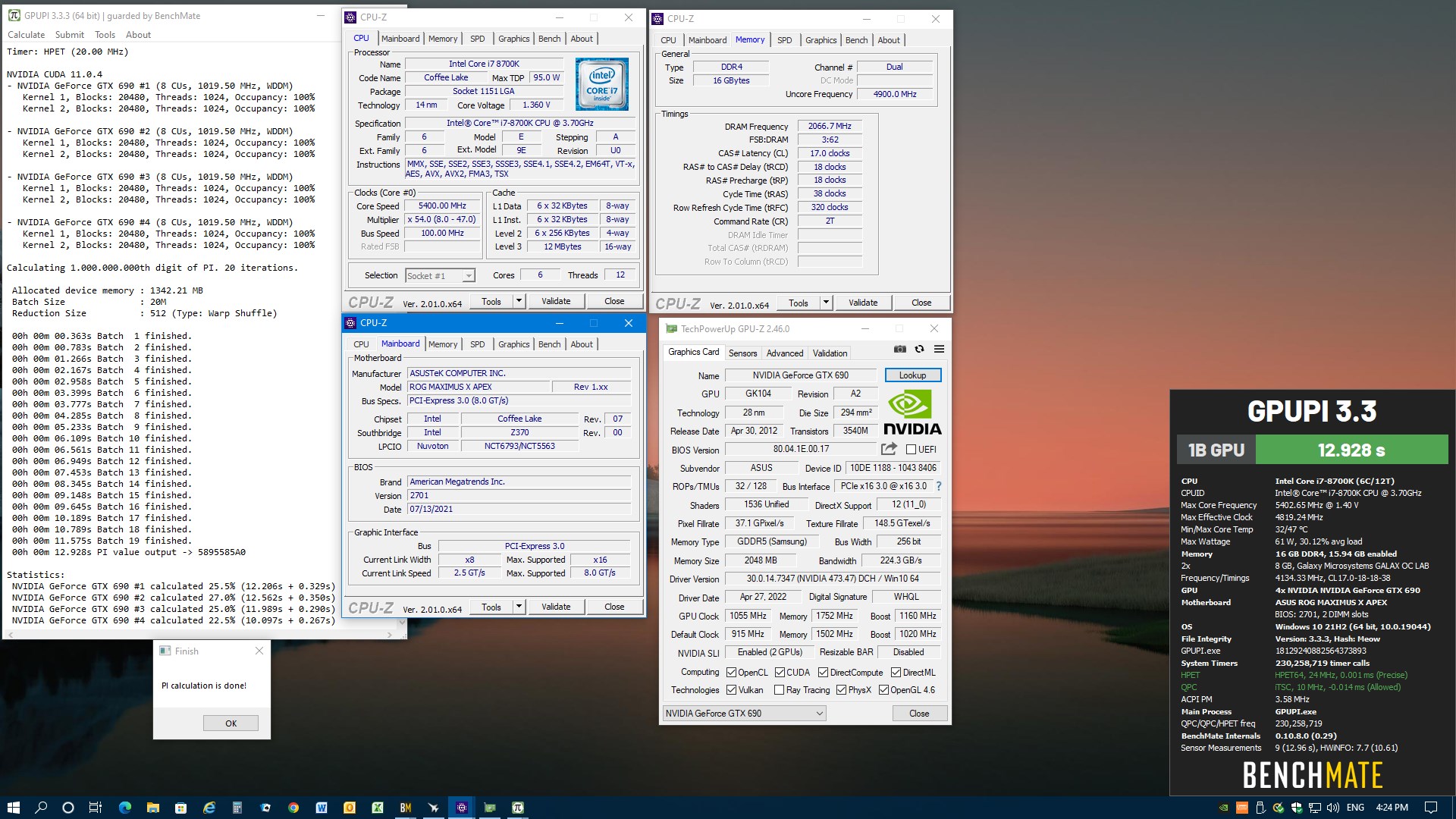Switch to GPU-Z taskbar icon
1456x819 pixels.
click(x=490, y=808)
